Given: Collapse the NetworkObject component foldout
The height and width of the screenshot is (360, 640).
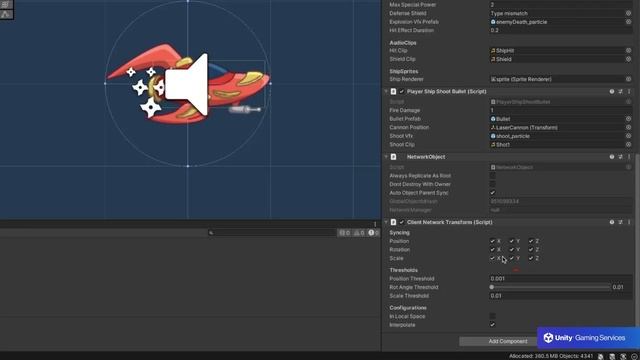Looking at the screenshot, I should 386,157.
